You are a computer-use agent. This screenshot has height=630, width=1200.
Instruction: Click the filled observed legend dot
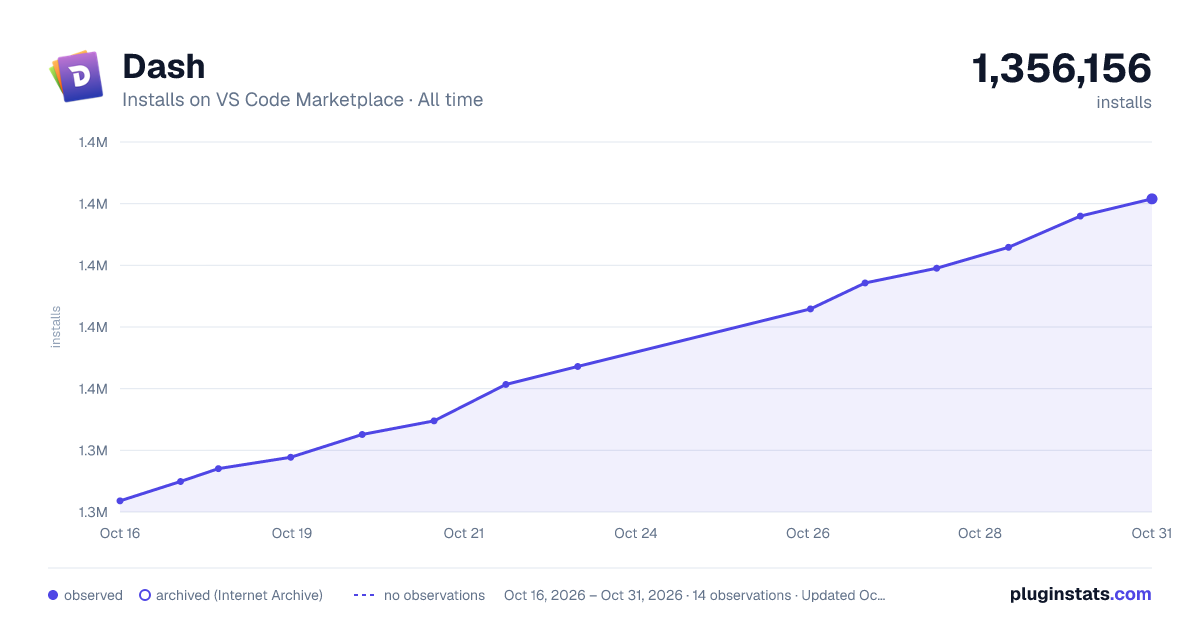pos(53,595)
